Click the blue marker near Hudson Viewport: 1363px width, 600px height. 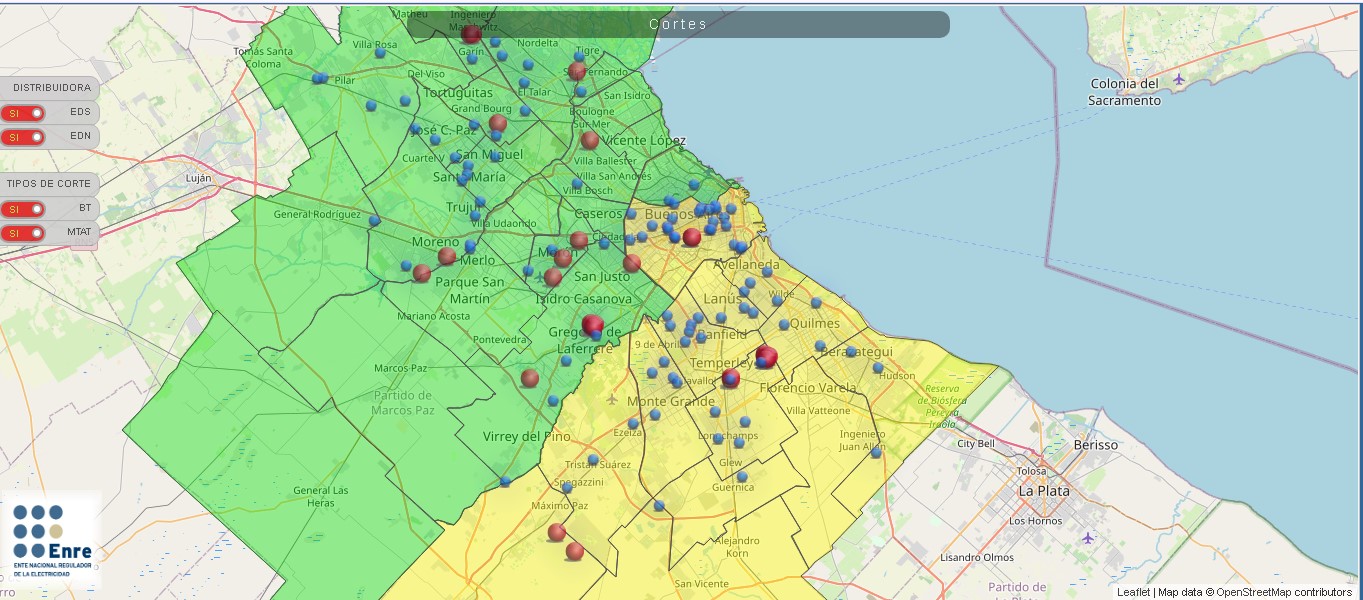(x=878, y=367)
